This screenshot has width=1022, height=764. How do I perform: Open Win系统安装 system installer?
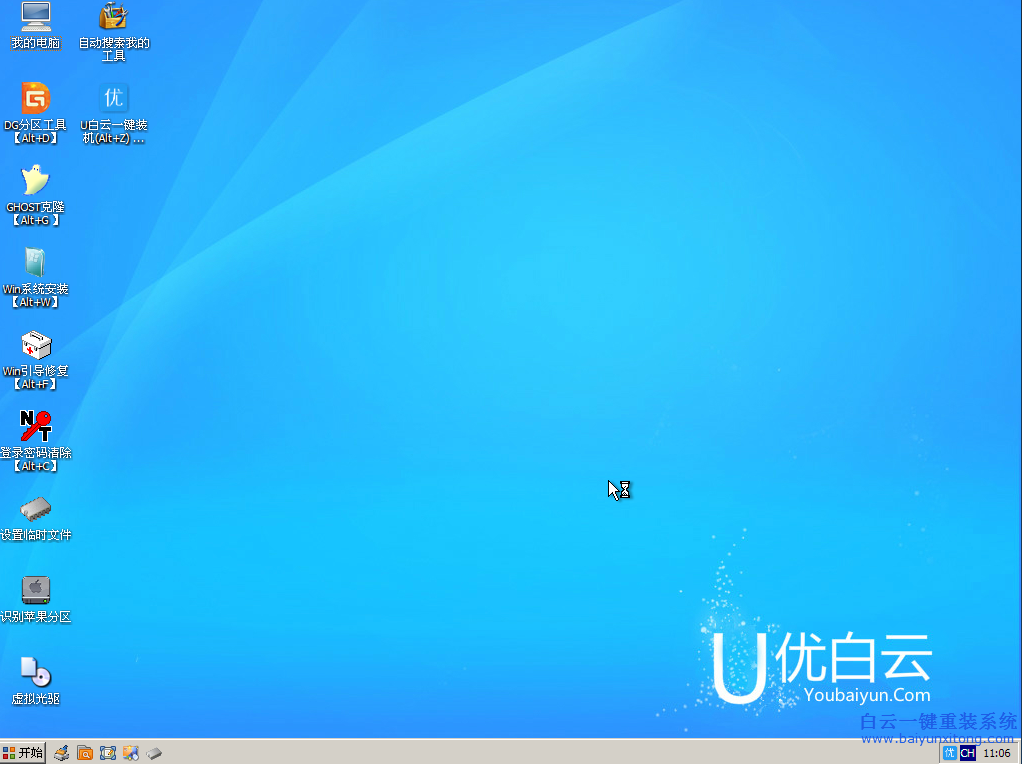pyautogui.click(x=35, y=263)
